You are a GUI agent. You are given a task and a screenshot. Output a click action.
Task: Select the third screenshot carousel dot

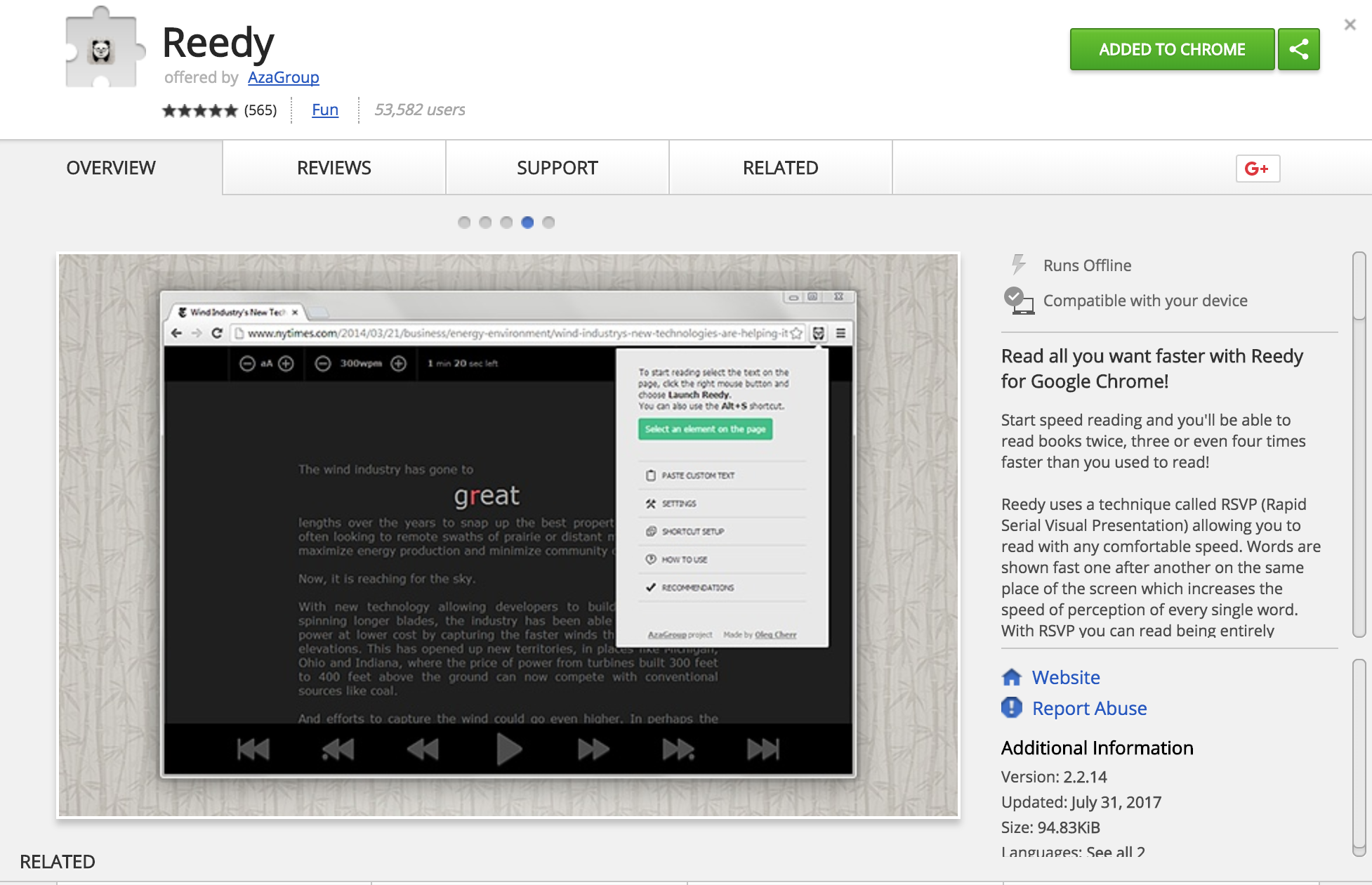coord(506,223)
